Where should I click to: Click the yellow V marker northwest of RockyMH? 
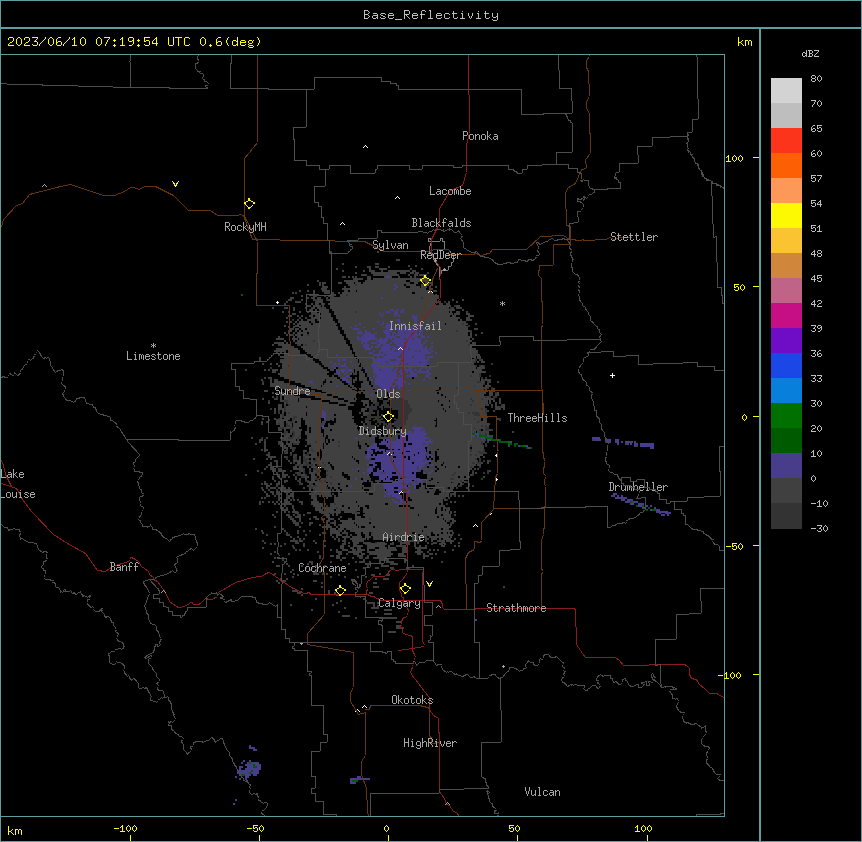coord(175,184)
